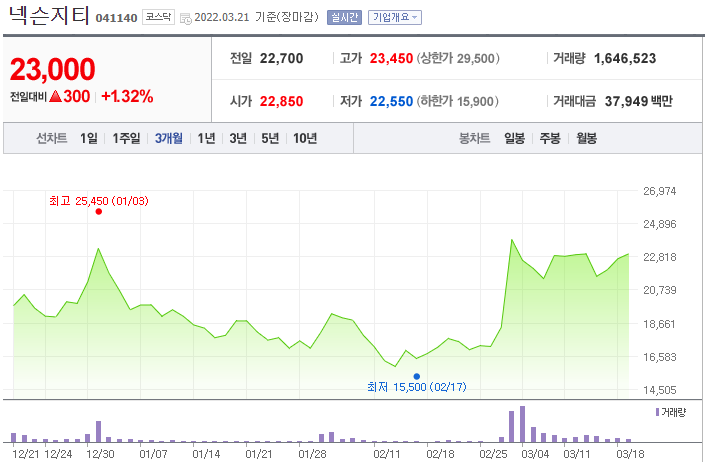The height and width of the screenshot is (462, 705).
Task: Click the 코스닥 market badge
Action: (x=158, y=17)
